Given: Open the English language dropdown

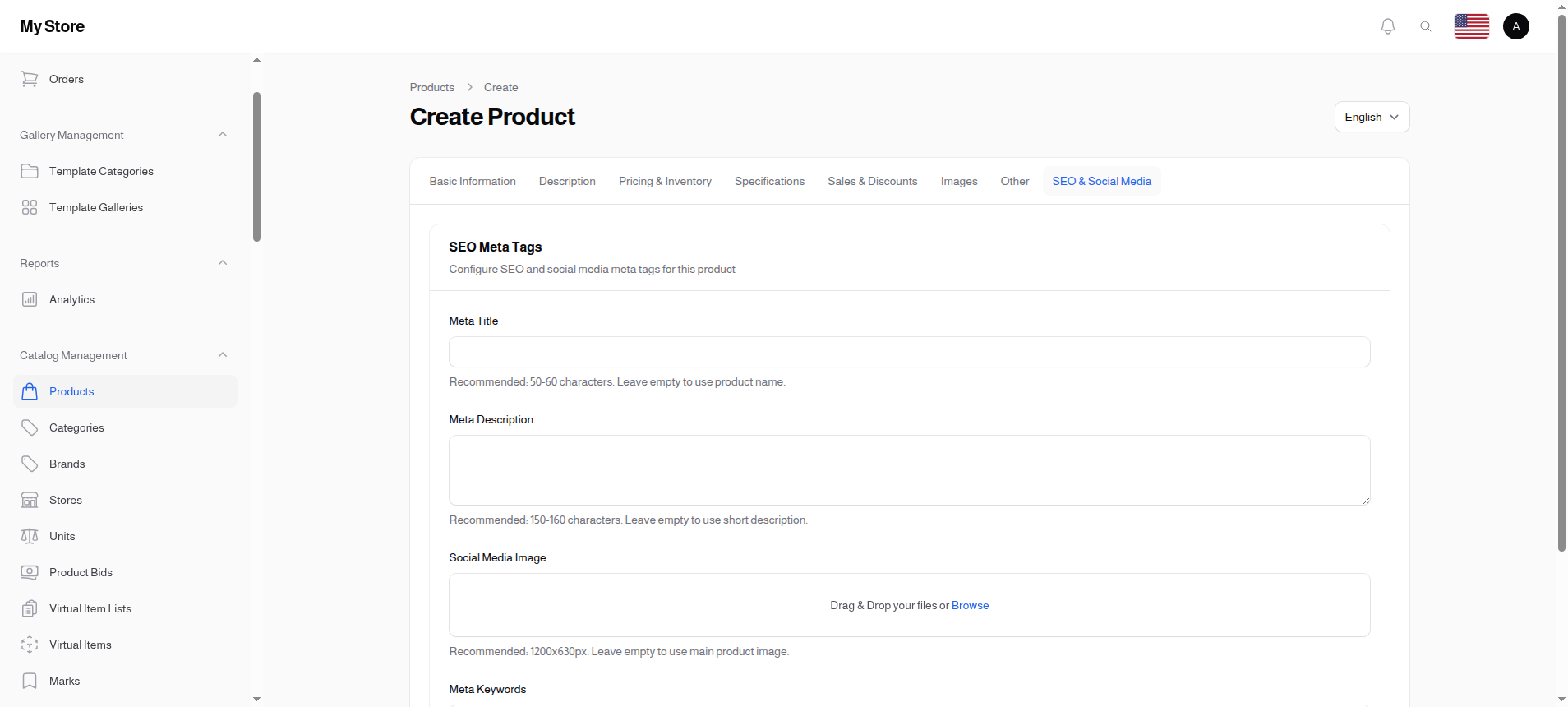Looking at the screenshot, I should click(x=1372, y=117).
